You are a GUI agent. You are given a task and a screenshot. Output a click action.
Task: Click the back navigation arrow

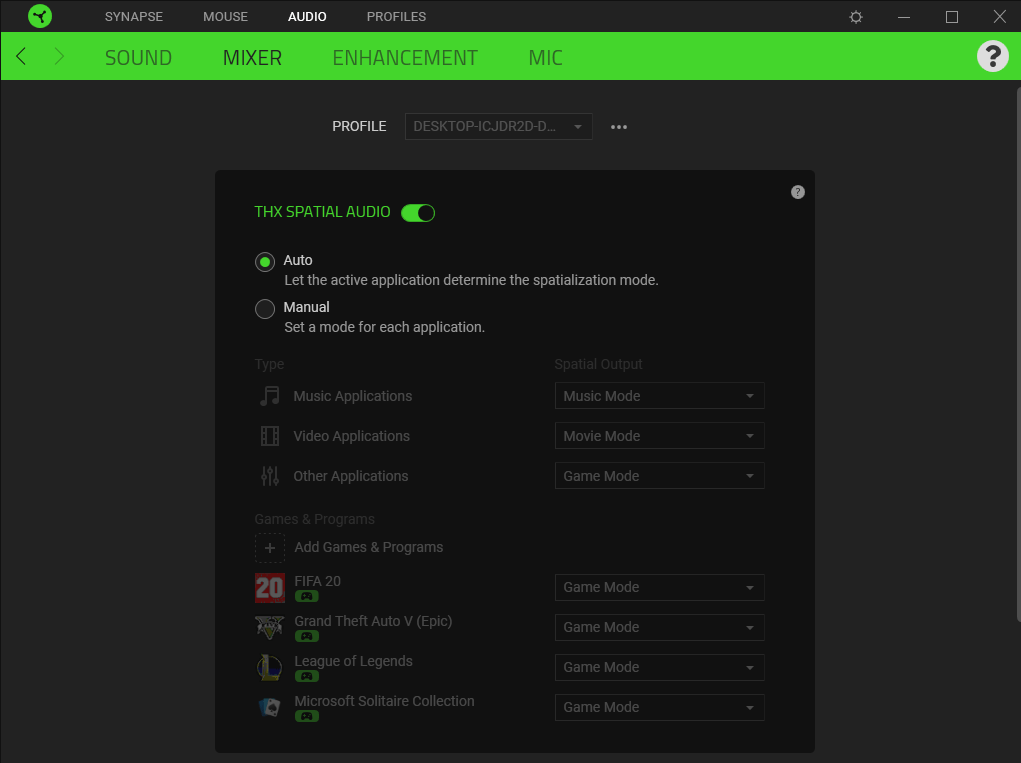(22, 57)
